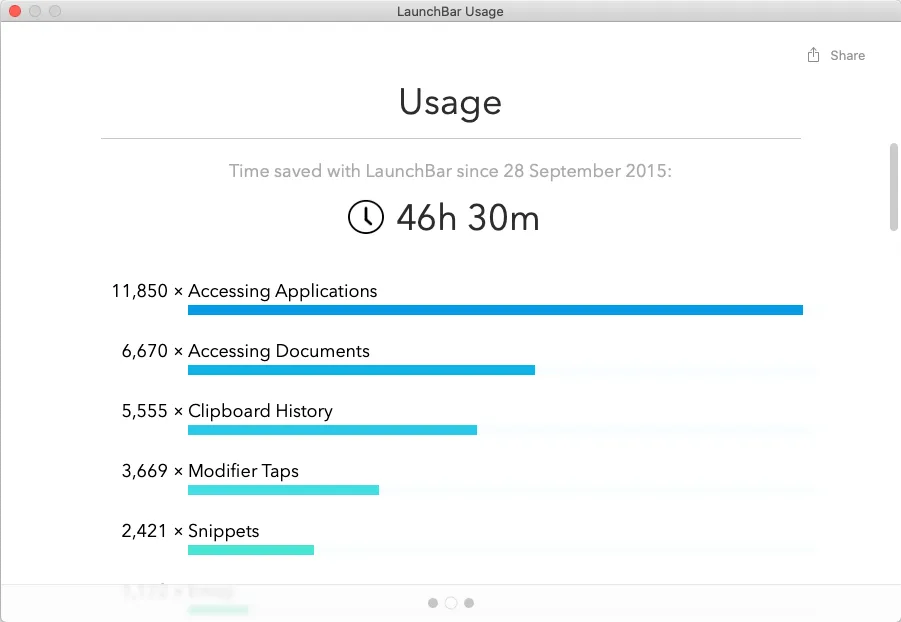The width and height of the screenshot is (901, 622).
Task: Click the Share icon
Action: point(813,55)
